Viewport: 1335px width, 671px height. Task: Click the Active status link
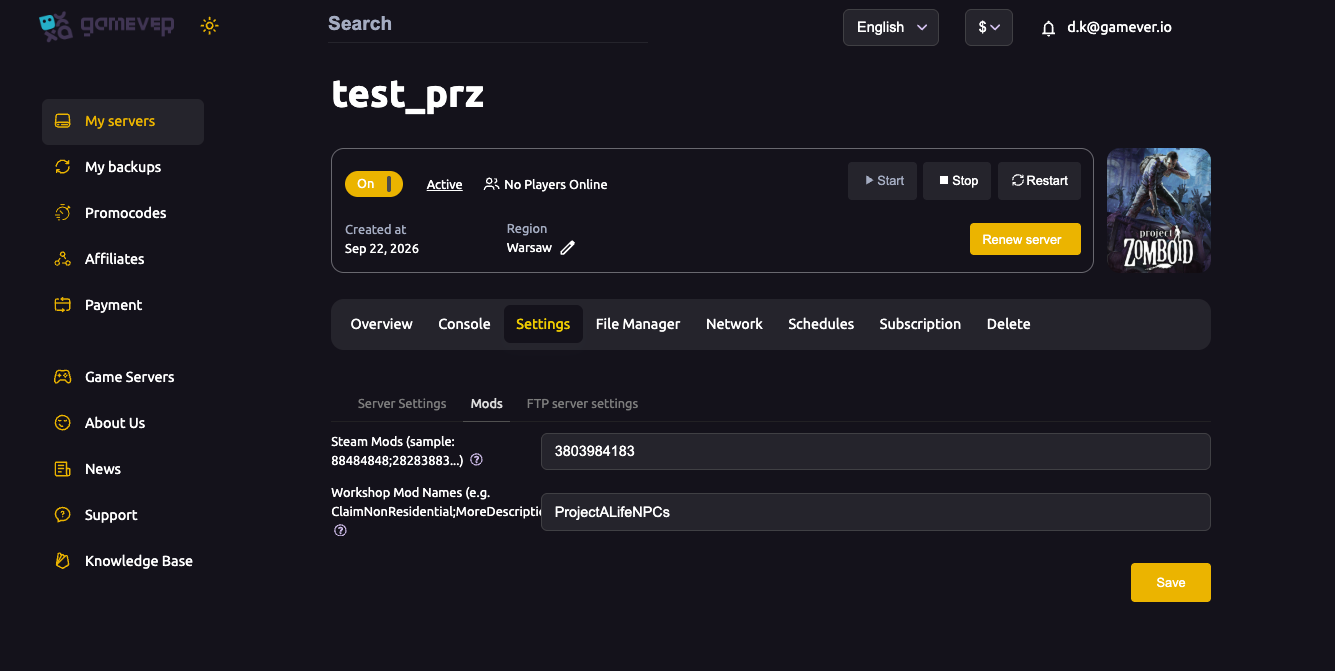(444, 184)
